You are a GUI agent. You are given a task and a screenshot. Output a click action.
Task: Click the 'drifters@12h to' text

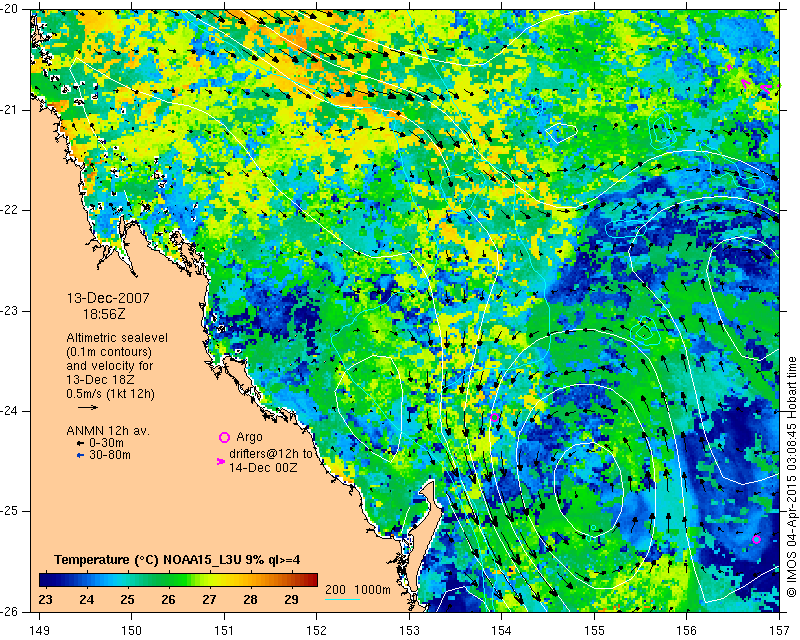(270, 454)
